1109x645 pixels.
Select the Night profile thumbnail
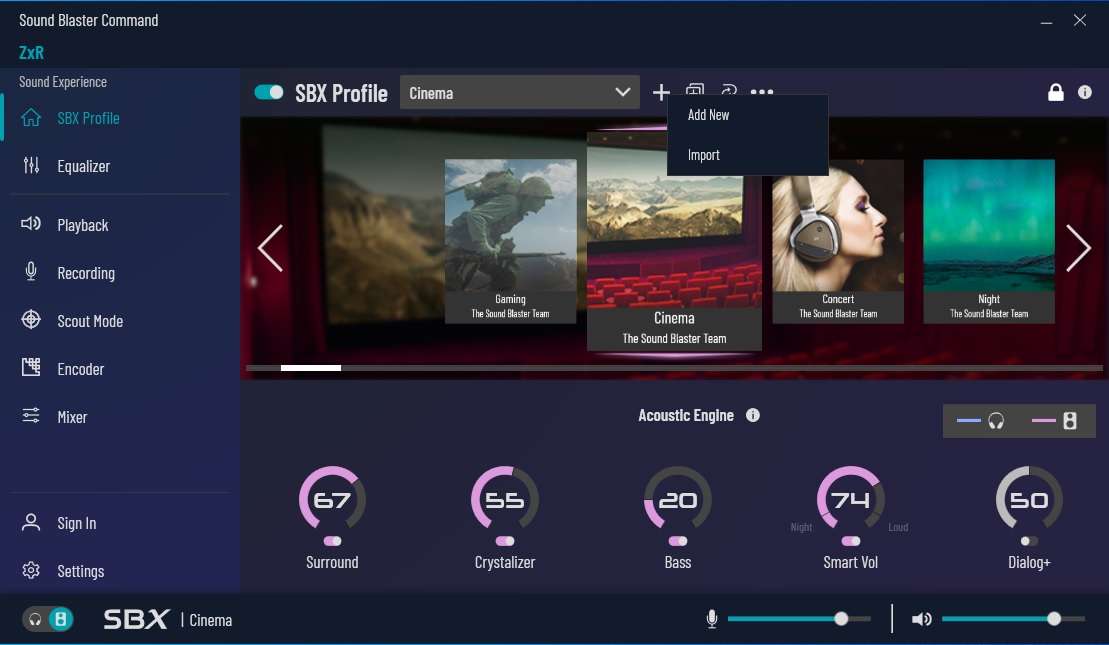pyautogui.click(x=988, y=240)
